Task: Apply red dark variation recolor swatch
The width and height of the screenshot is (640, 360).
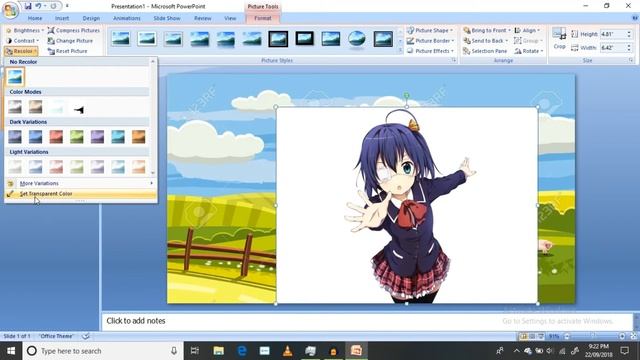Action: (56, 137)
